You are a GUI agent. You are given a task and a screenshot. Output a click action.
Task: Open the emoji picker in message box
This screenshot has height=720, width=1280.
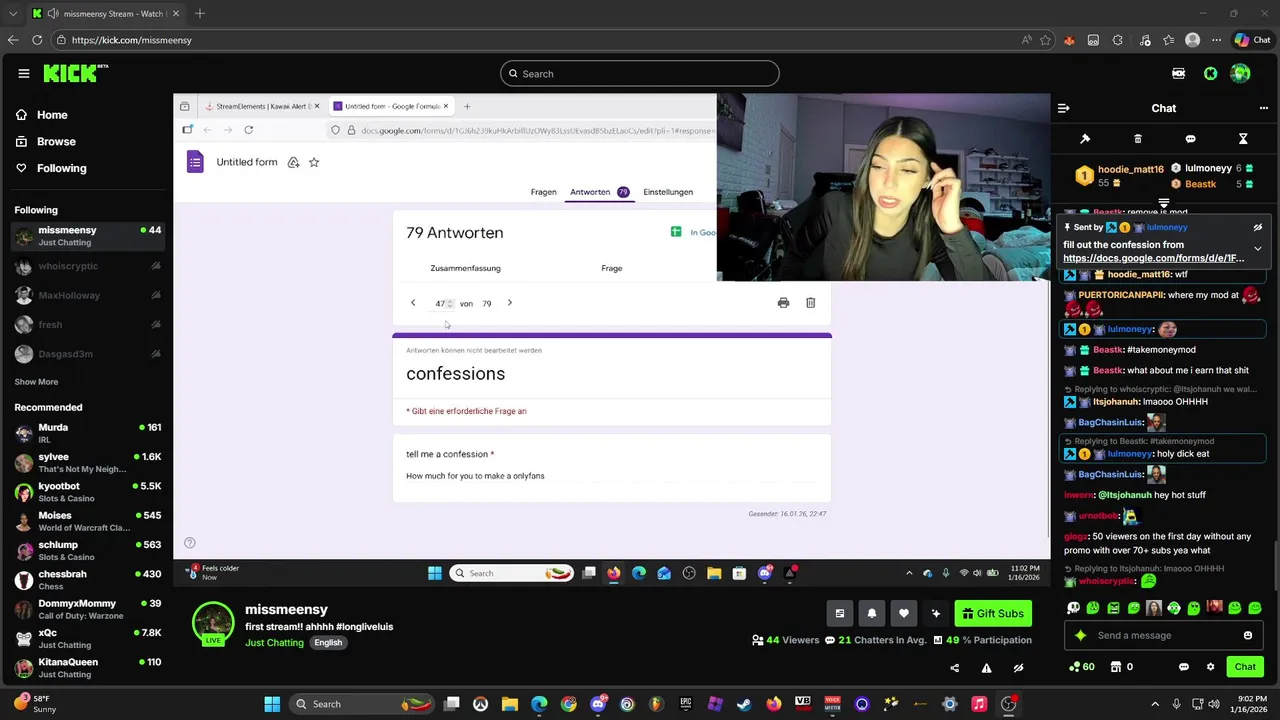1248,635
